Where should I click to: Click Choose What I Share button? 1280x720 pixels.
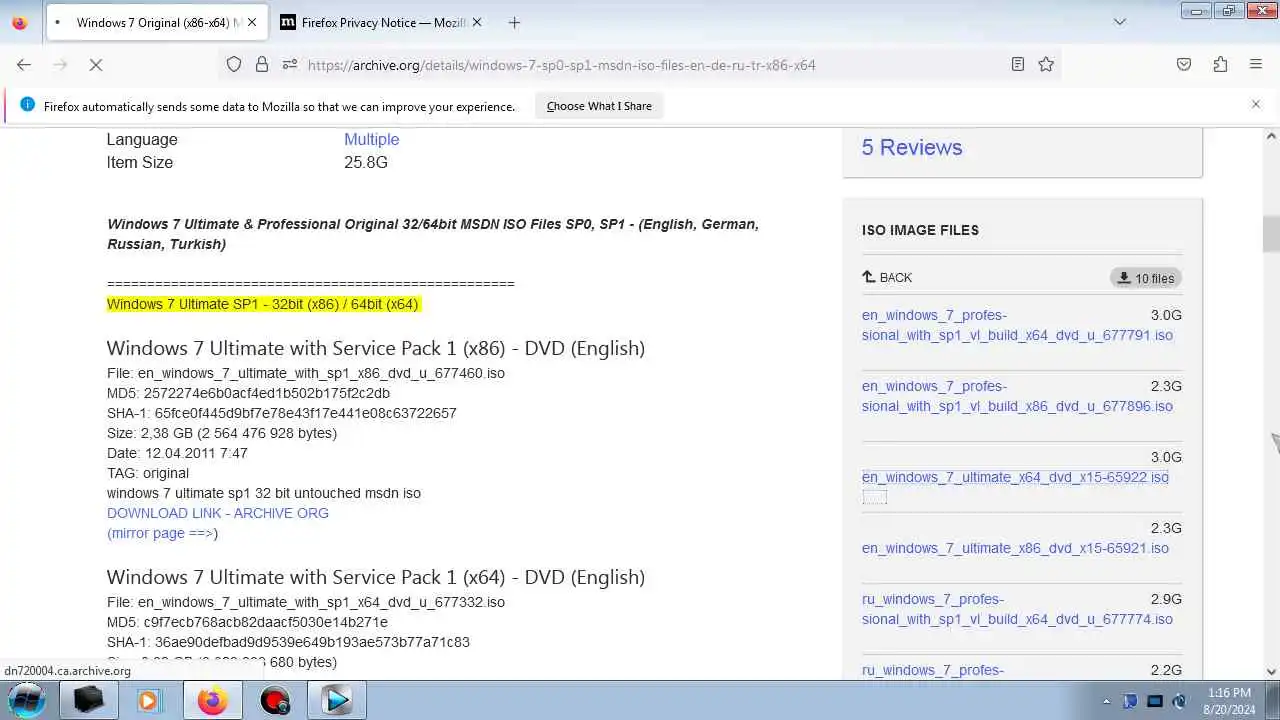click(x=599, y=106)
